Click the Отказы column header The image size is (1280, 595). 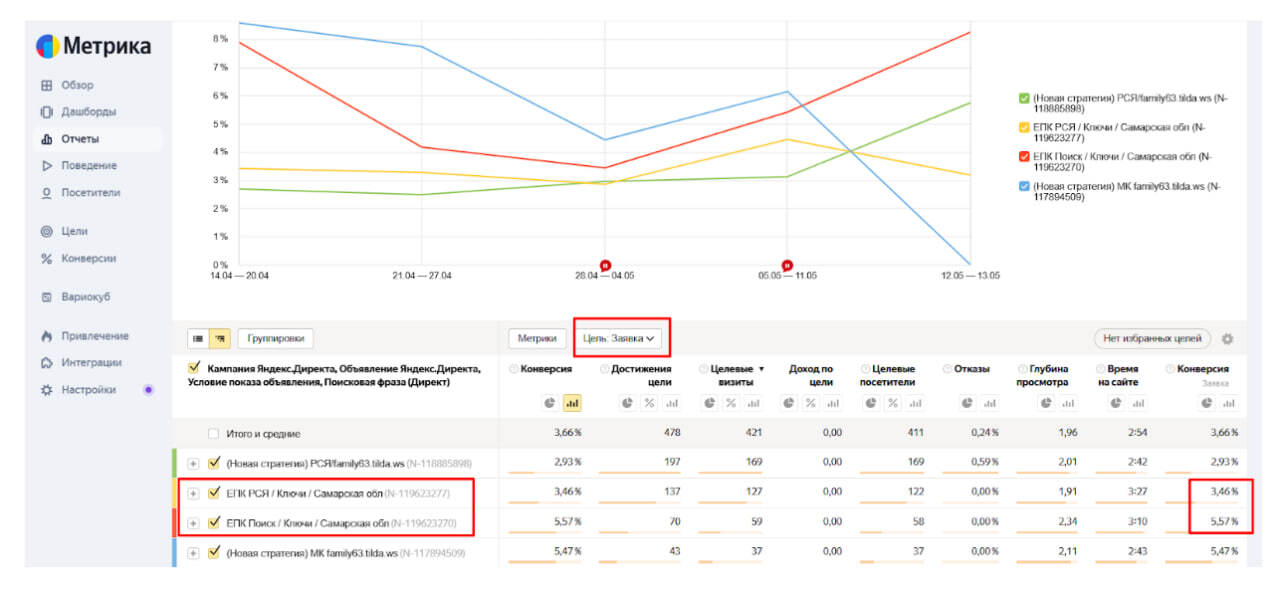pyautogui.click(x=970, y=369)
